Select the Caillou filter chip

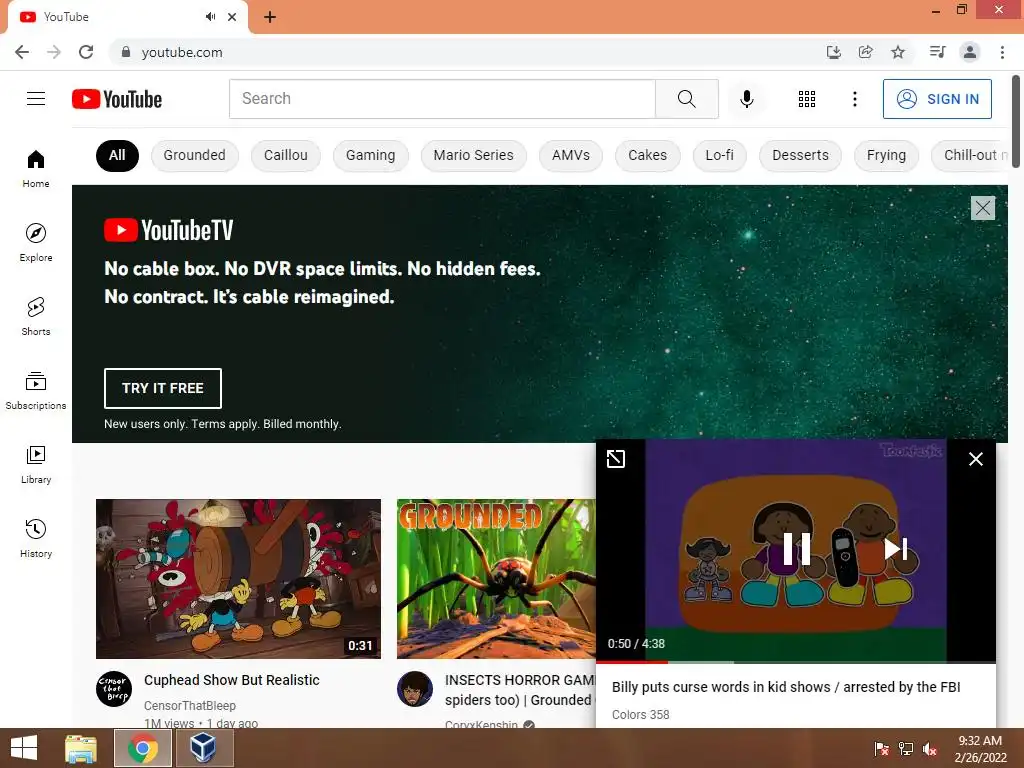285,155
